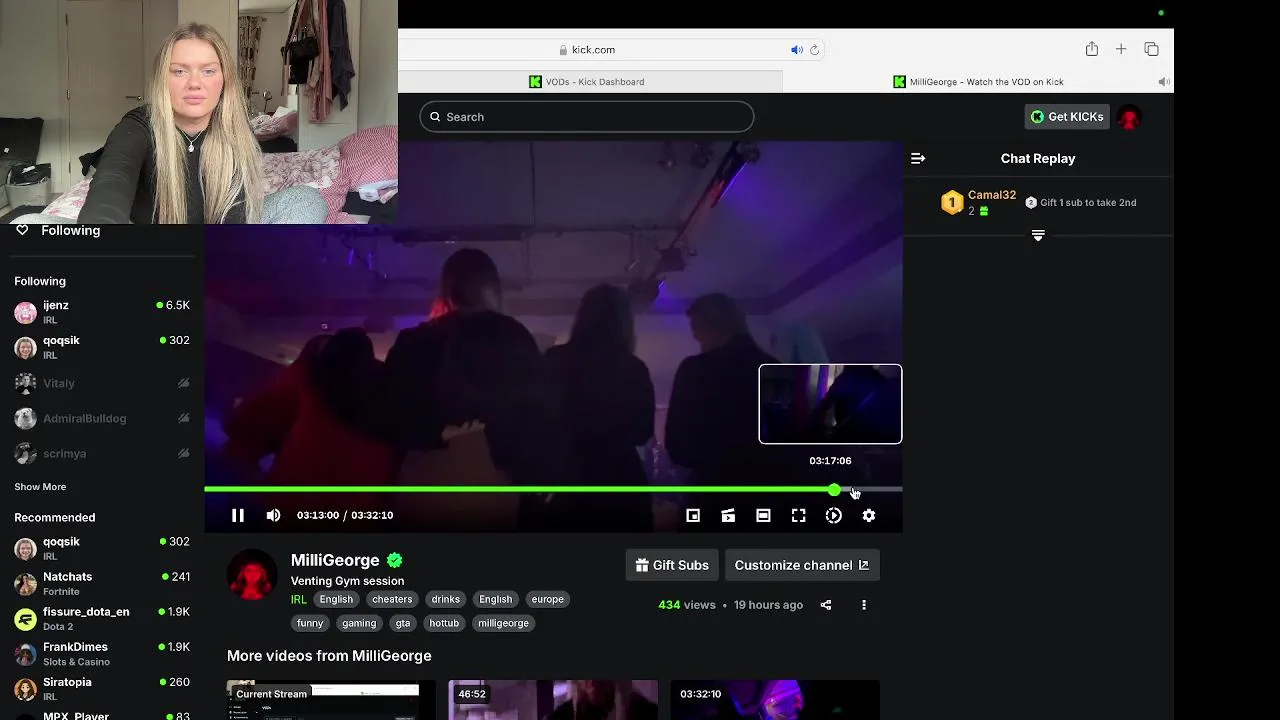Open offline channel Vitaly
This screenshot has width=1280, height=720.
(102, 383)
